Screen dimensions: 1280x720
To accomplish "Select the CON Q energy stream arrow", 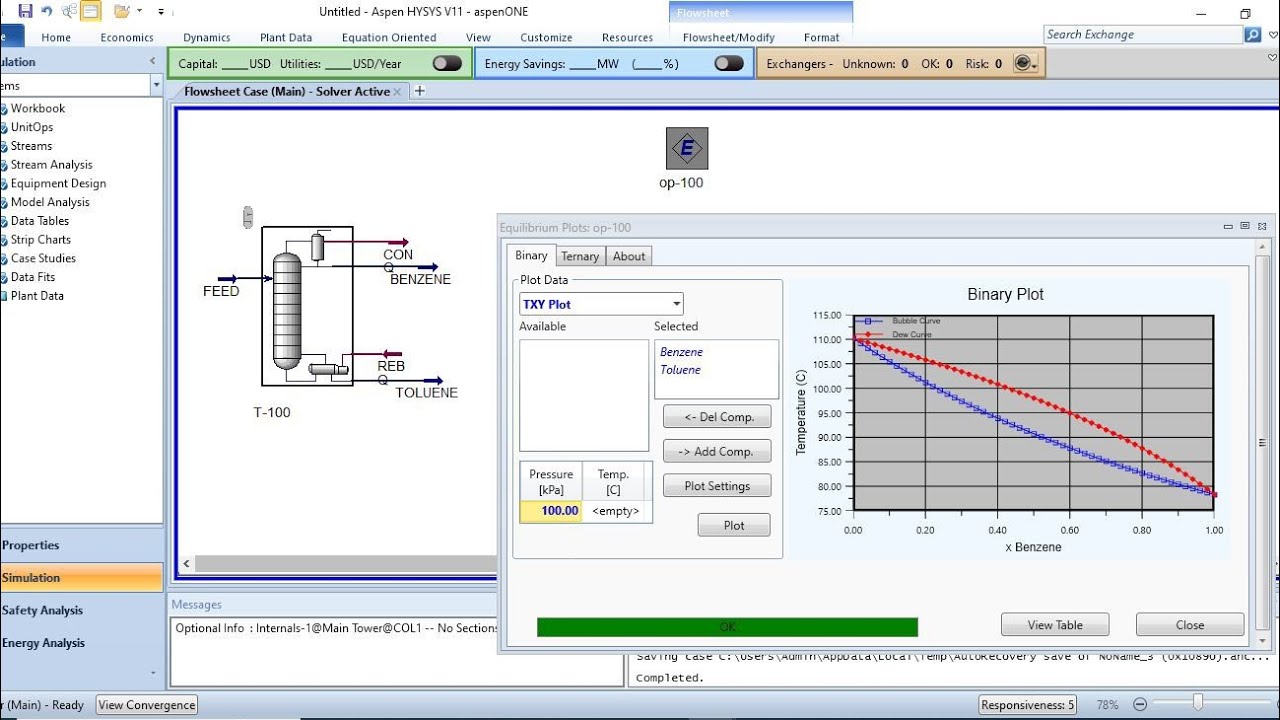I will point(398,242).
